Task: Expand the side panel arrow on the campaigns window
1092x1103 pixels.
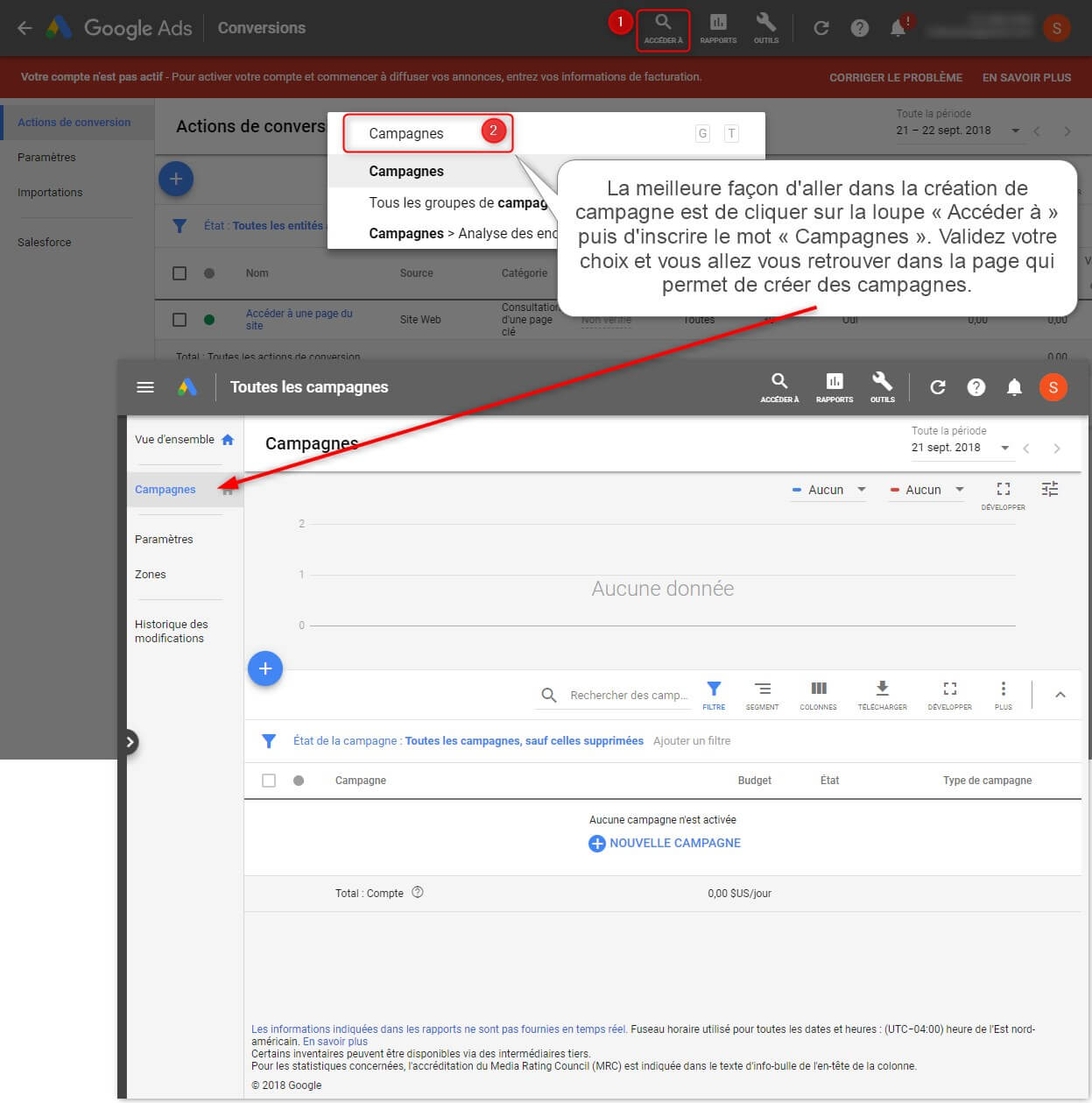Action: tap(130, 742)
